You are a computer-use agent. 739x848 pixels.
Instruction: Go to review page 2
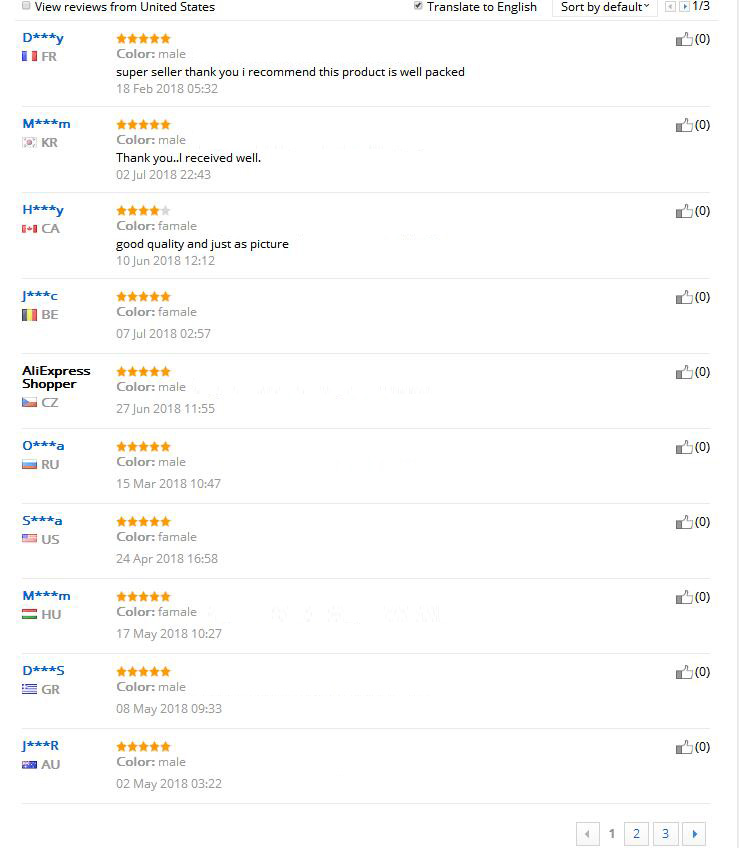[x=636, y=833]
